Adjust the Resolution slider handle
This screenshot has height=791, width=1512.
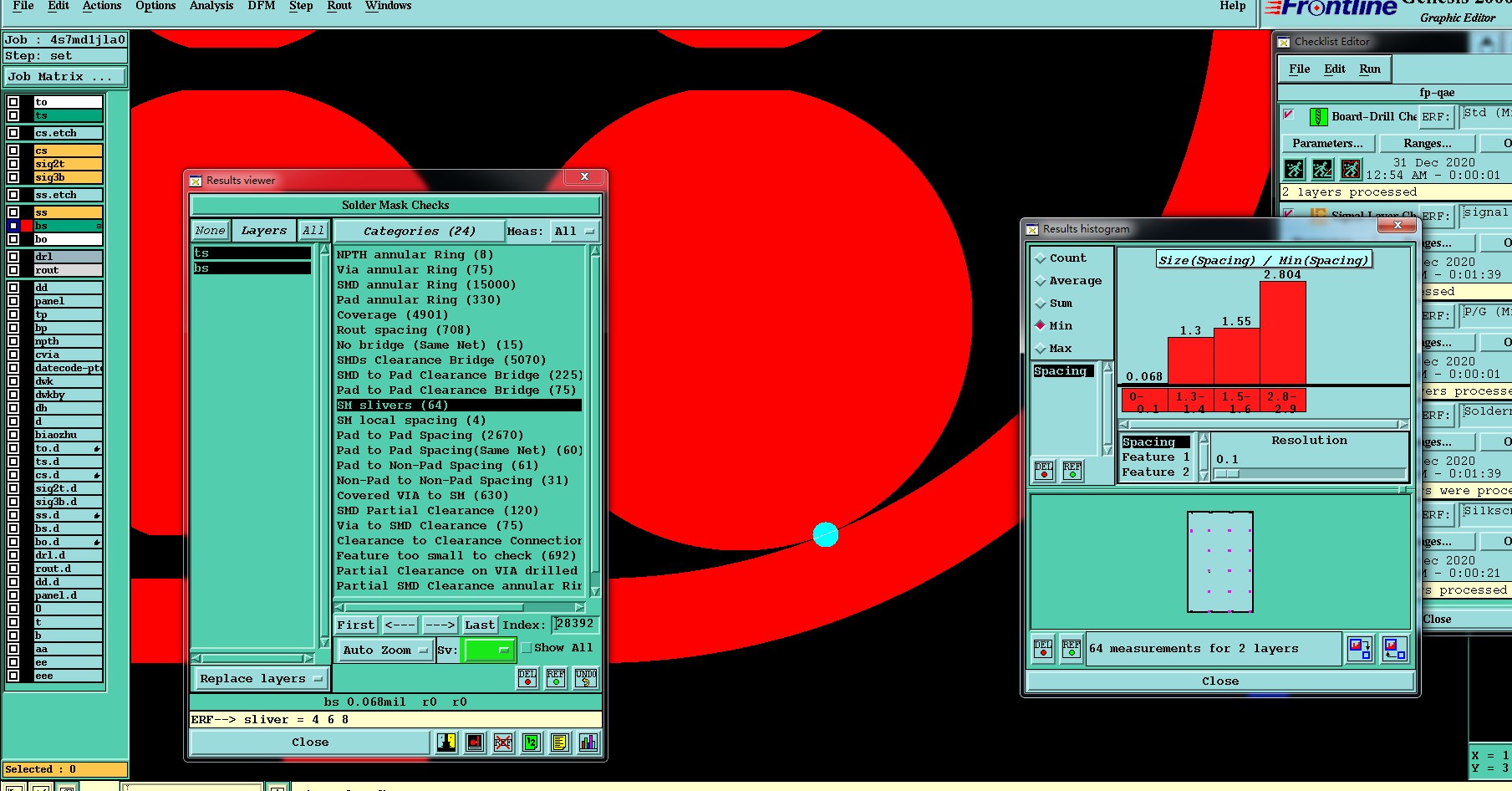1227,474
